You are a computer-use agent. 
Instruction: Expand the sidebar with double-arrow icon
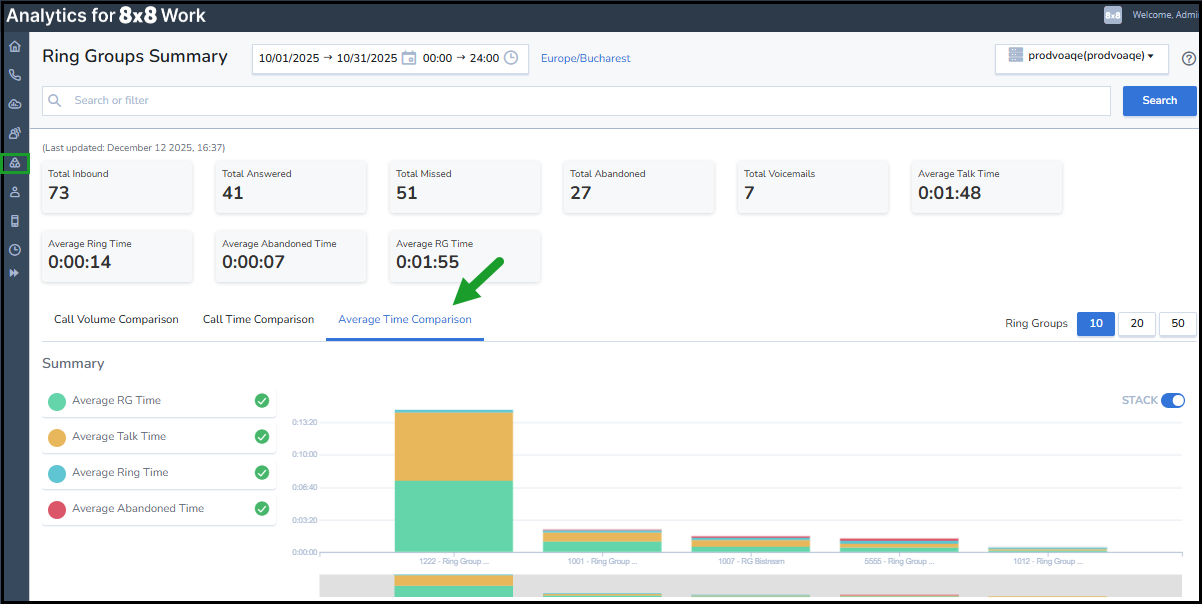click(x=15, y=273)
